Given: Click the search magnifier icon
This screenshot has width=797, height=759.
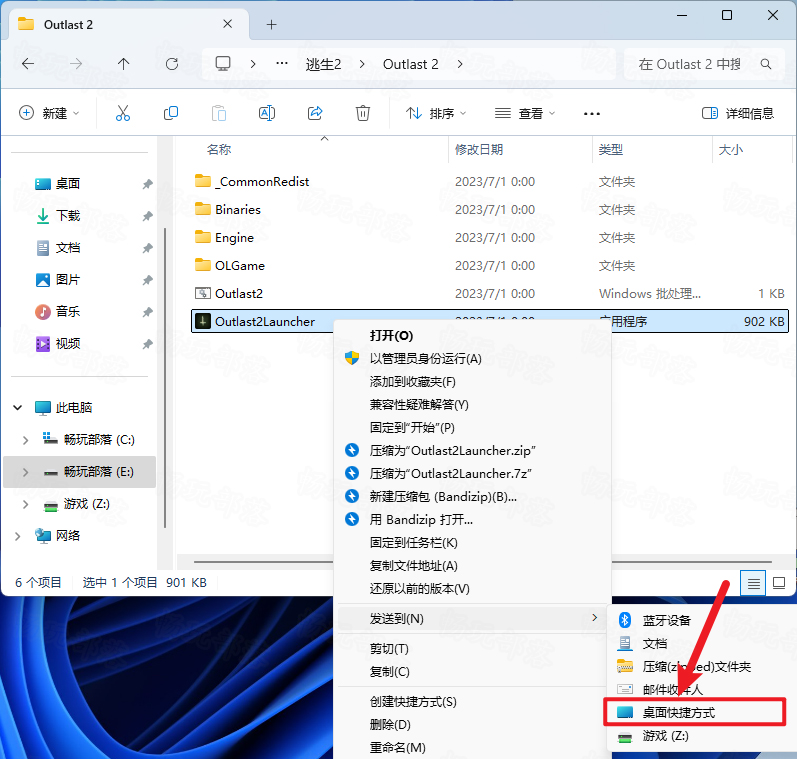Looking at the screenshot, I should point(765,64).
